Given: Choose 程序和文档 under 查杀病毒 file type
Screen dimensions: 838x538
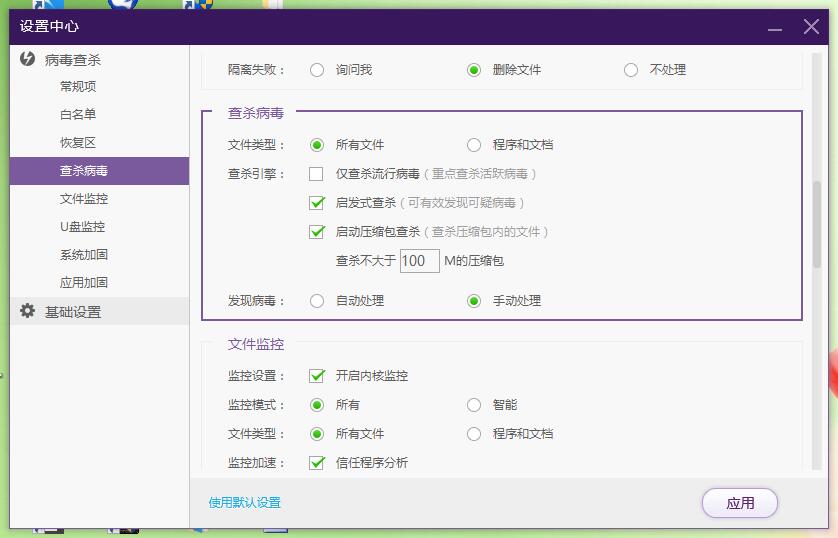Looking at the screenshot, I should [474, 145].
